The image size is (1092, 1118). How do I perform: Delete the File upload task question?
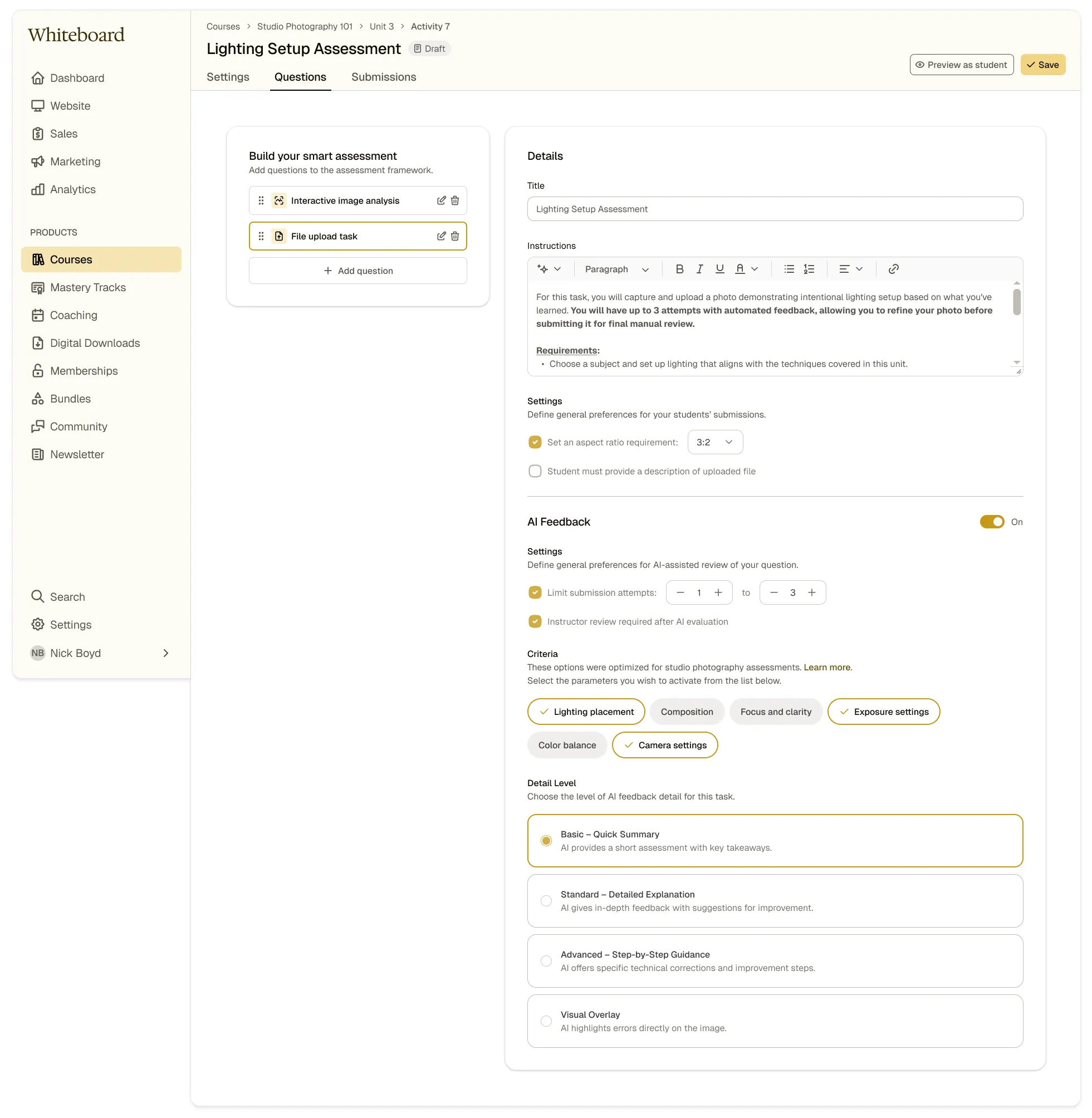(455, 236)
